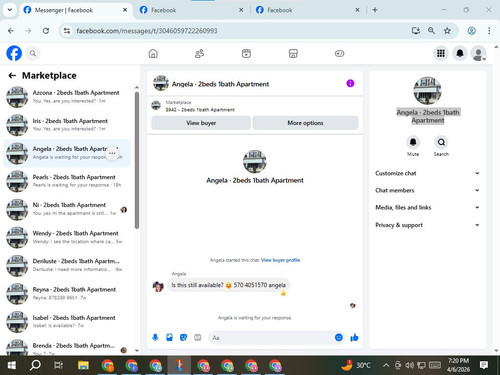Open the Gaming controller icon
This screenshot has width=500, height=375.
(339, 53)
